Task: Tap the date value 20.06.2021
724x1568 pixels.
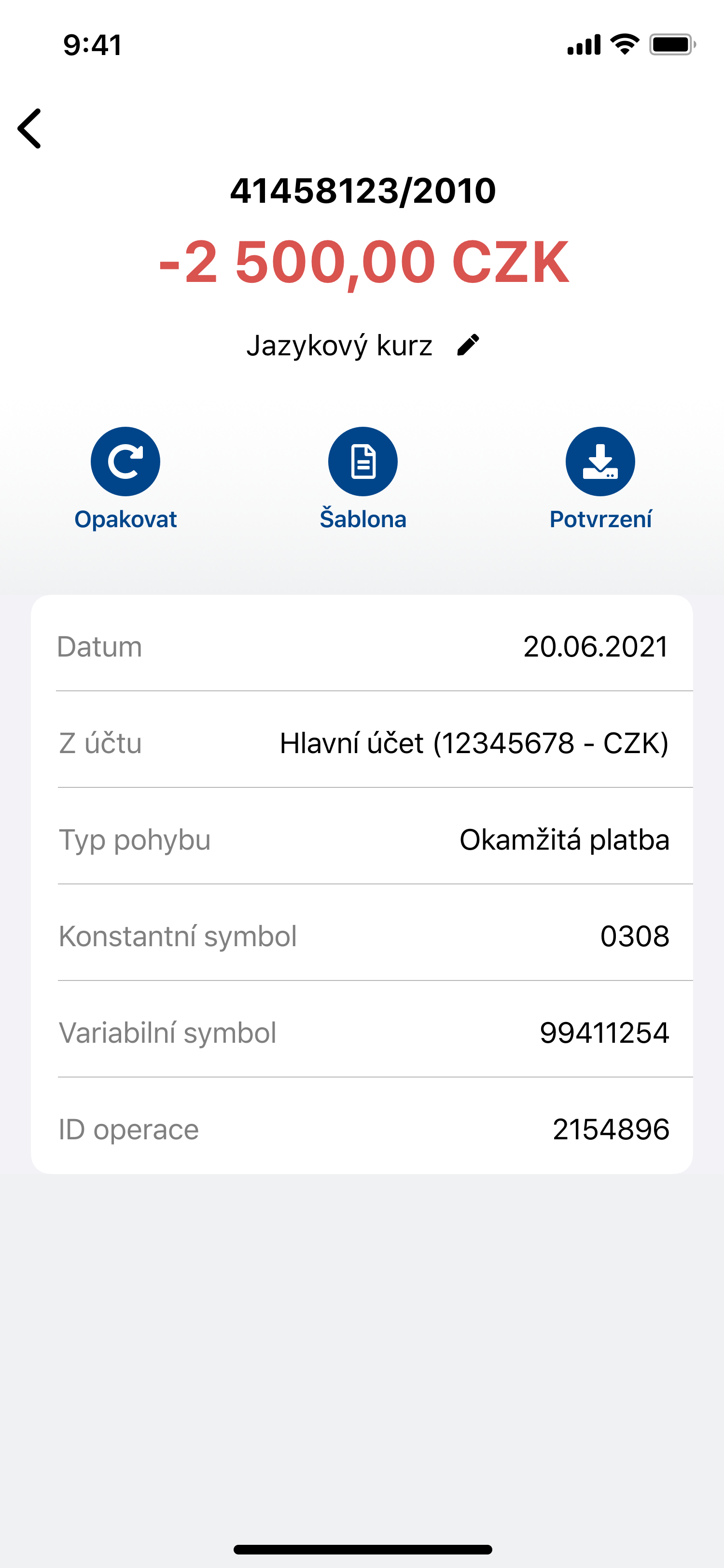Action: coord(596,646)
